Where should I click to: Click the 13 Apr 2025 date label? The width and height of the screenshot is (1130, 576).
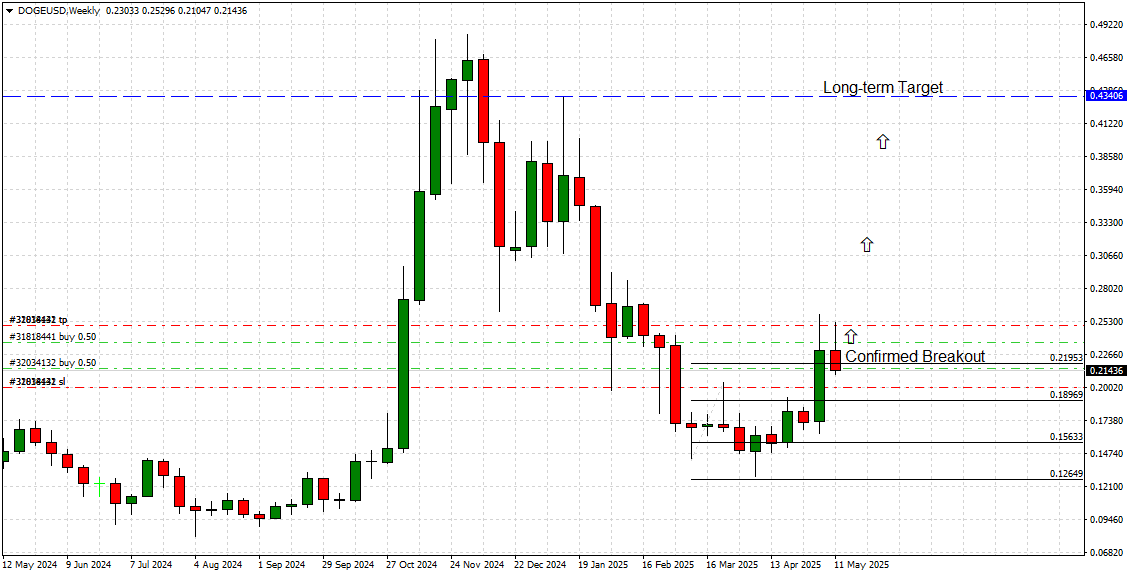coord(796,564)
